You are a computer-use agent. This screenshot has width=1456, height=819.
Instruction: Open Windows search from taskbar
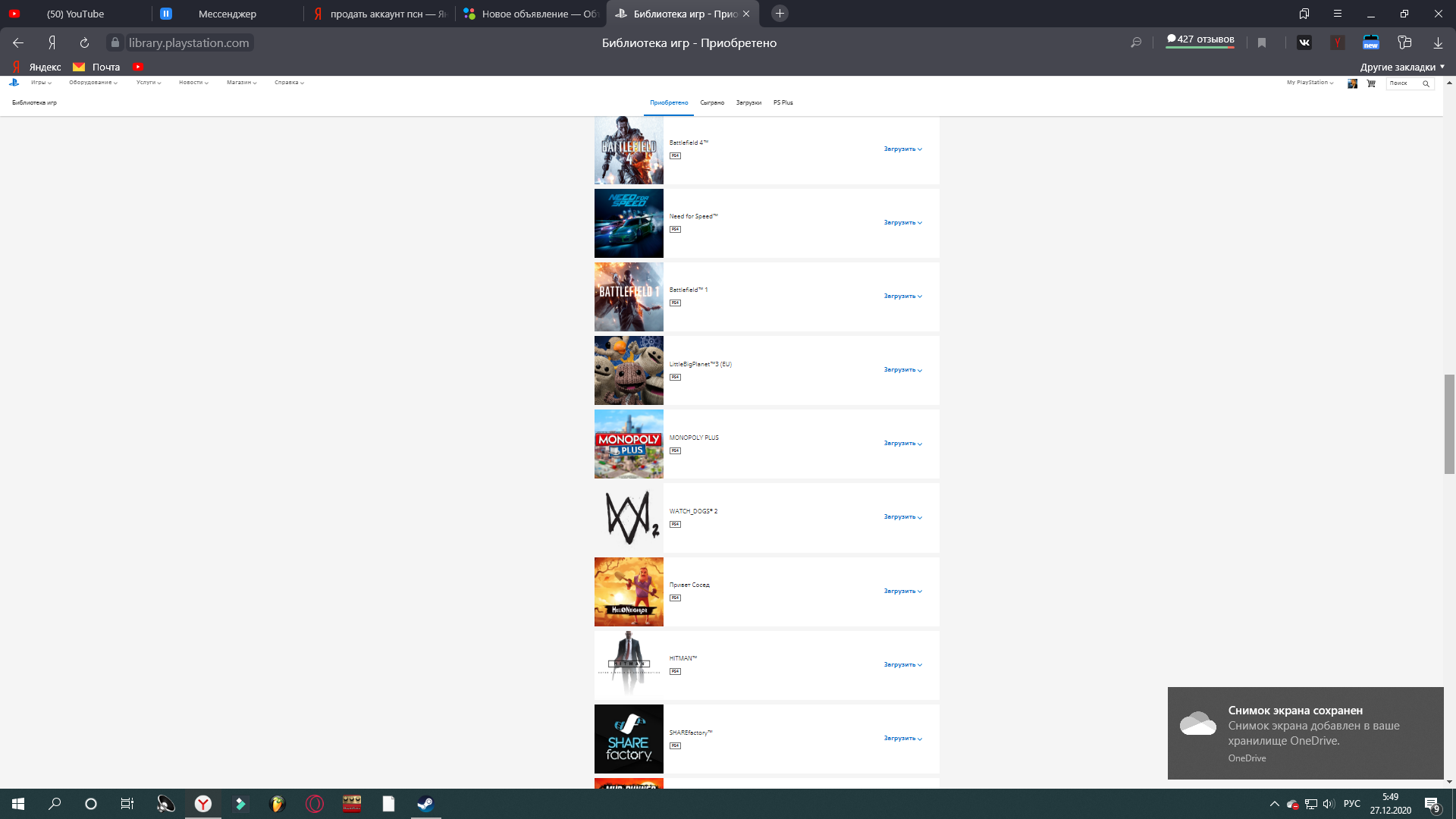point(55,804)
